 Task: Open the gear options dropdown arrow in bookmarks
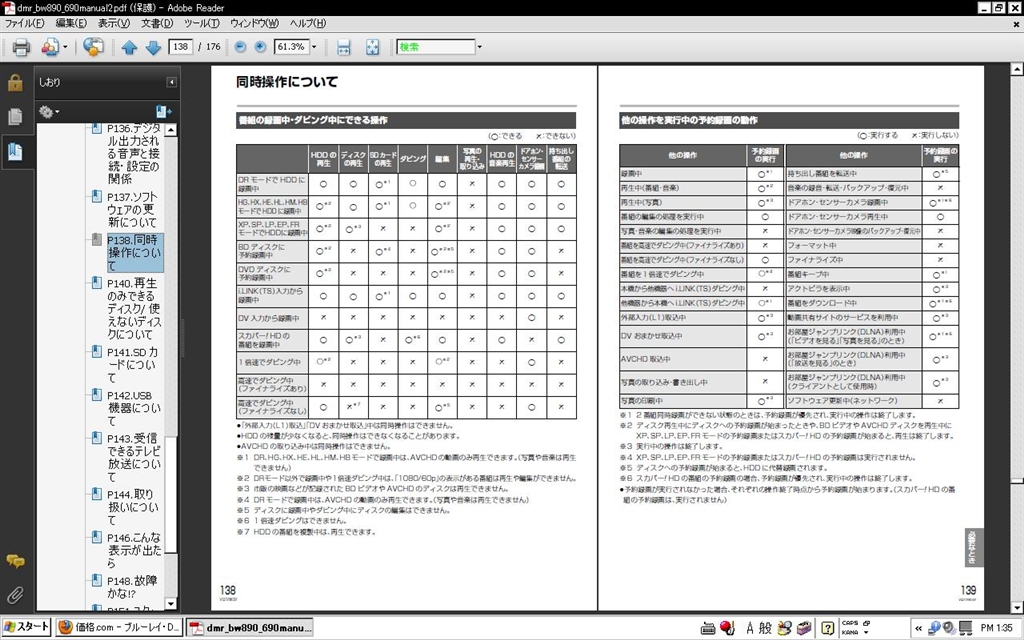(x=57, y=112)
